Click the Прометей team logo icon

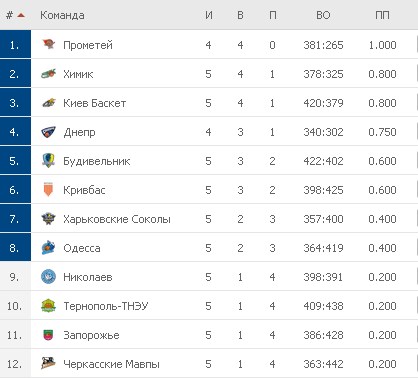pyautogui.click(x=49, y=44)
